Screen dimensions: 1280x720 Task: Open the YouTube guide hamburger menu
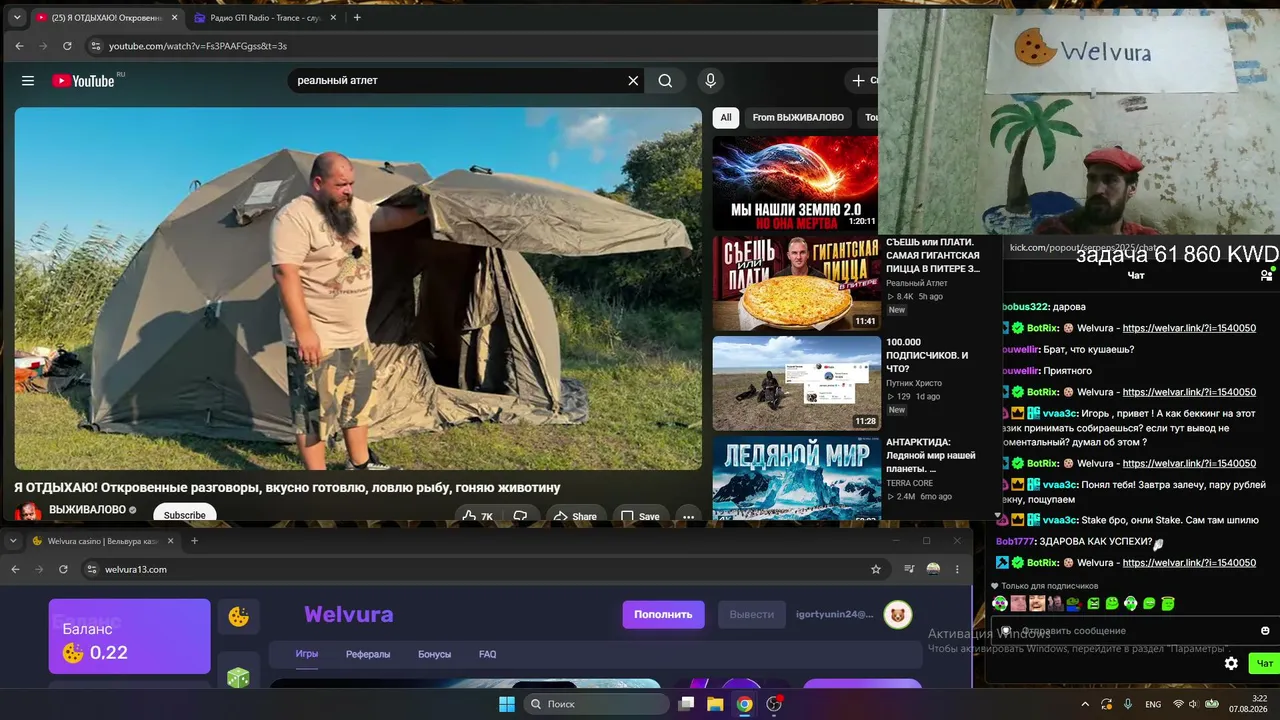[x=28, y=81]
